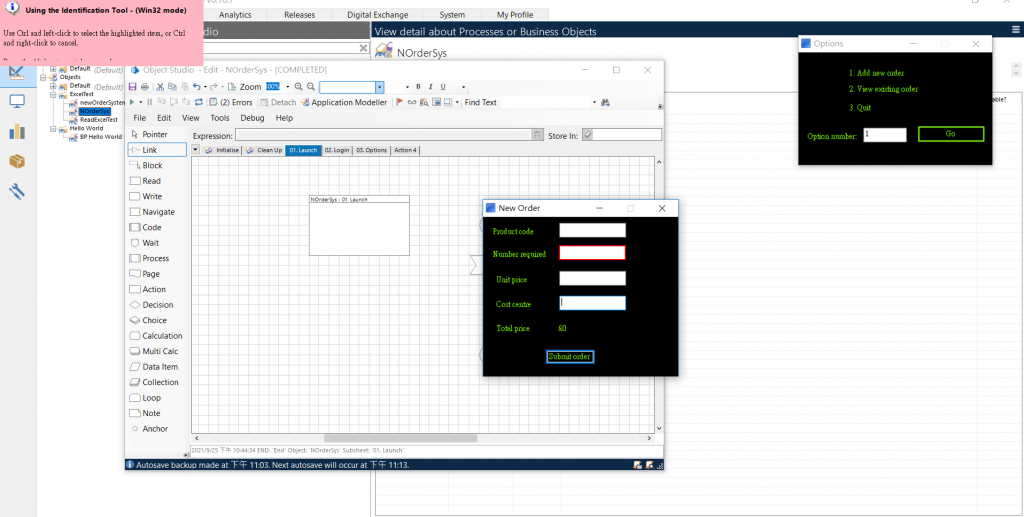Collapse the Objects tree node

tap(44, 77)
